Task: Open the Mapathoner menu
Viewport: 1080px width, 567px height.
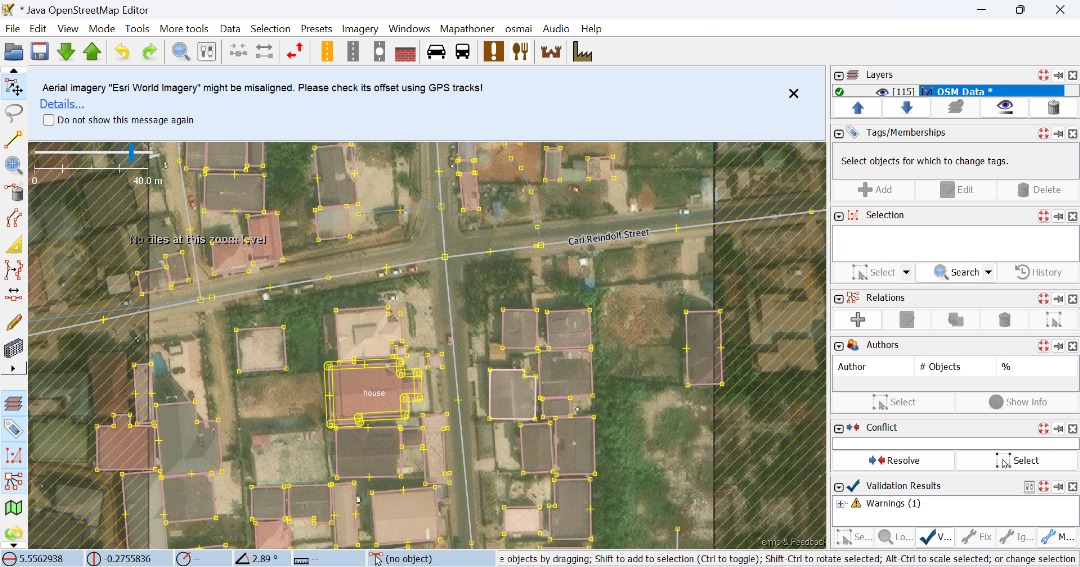Action: 467,28
